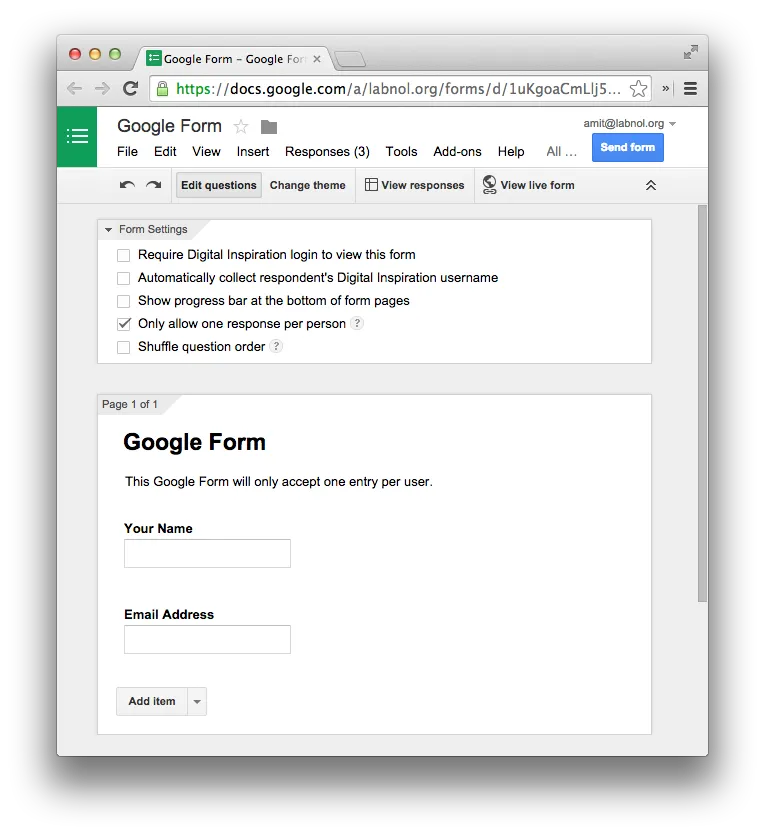Click the redo arrow icon

coord(154,185)
